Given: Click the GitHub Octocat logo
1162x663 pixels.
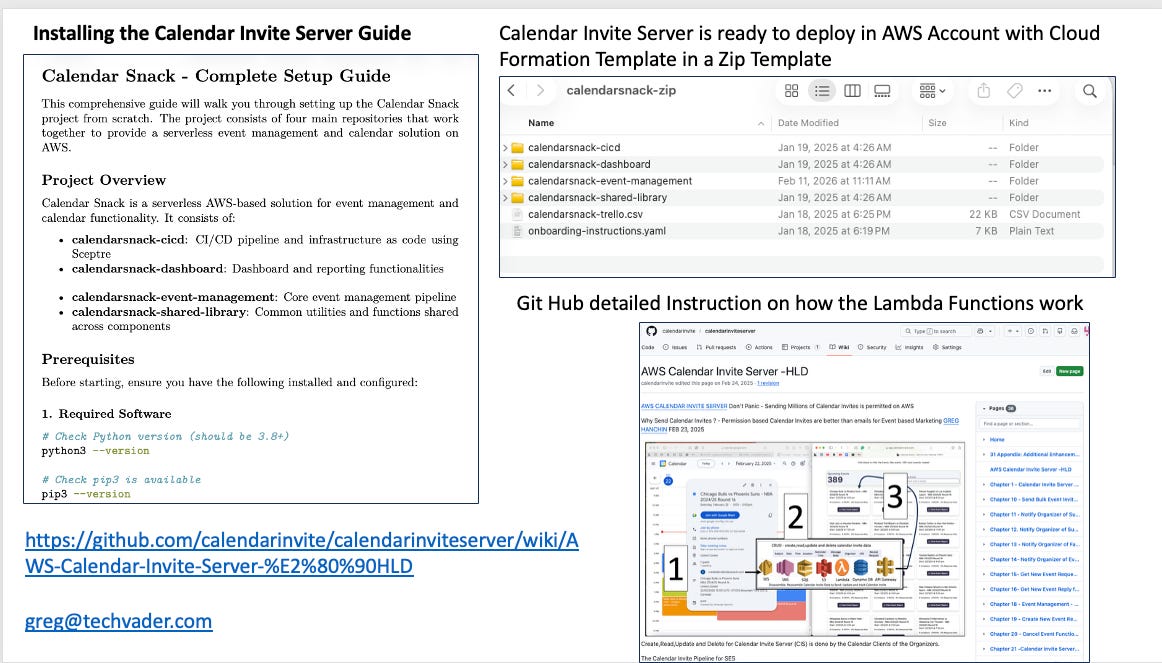Looking at the screenshot, I should coord(651,331).
